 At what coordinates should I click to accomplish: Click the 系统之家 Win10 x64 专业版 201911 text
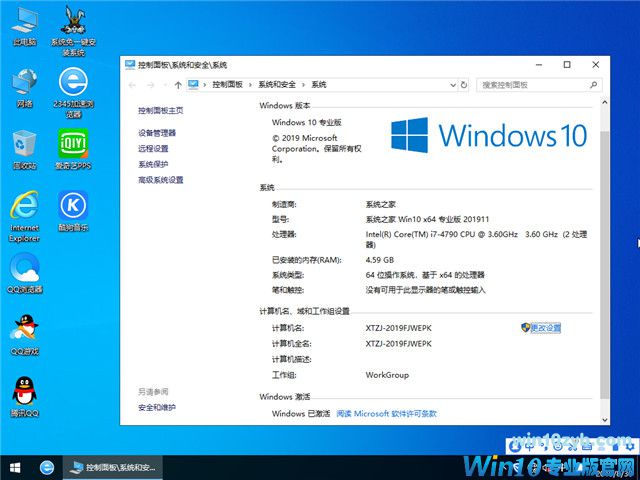[x=427, y=219]
